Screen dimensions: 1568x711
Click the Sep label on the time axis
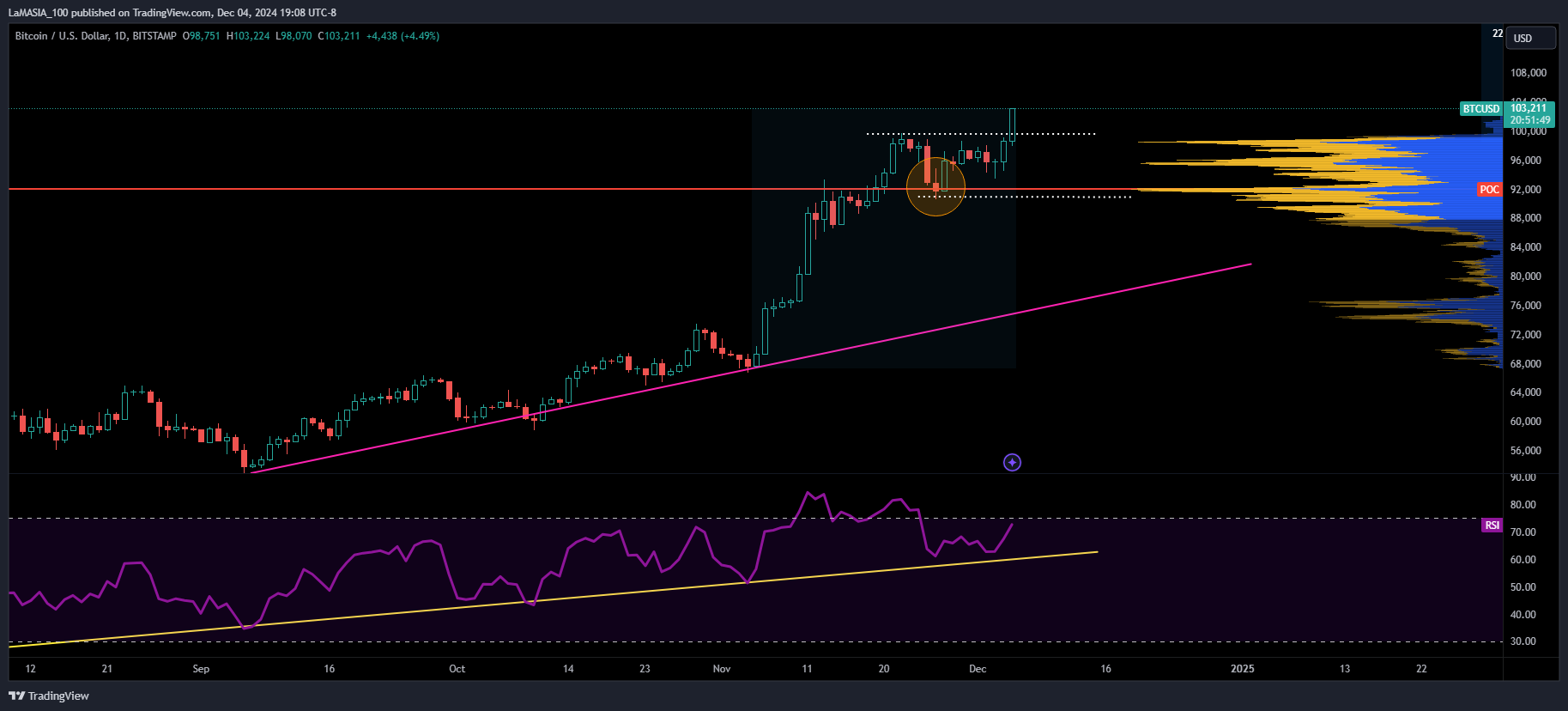click(201, 669)
